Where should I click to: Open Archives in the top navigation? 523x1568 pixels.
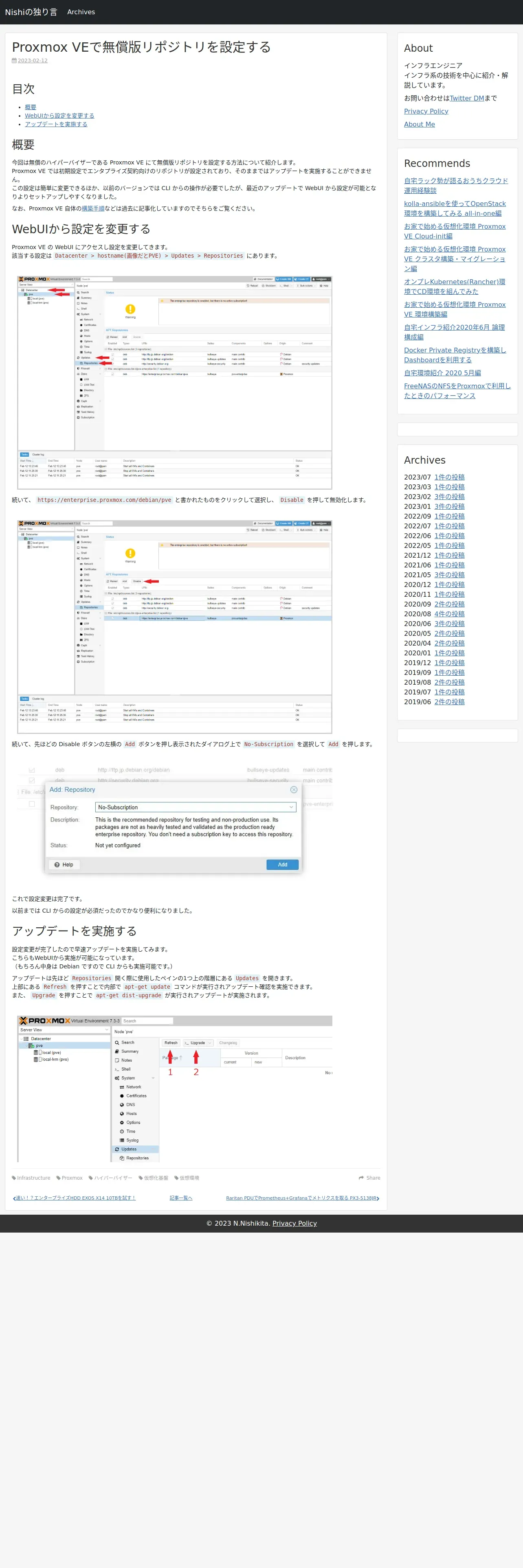point(81,12)
